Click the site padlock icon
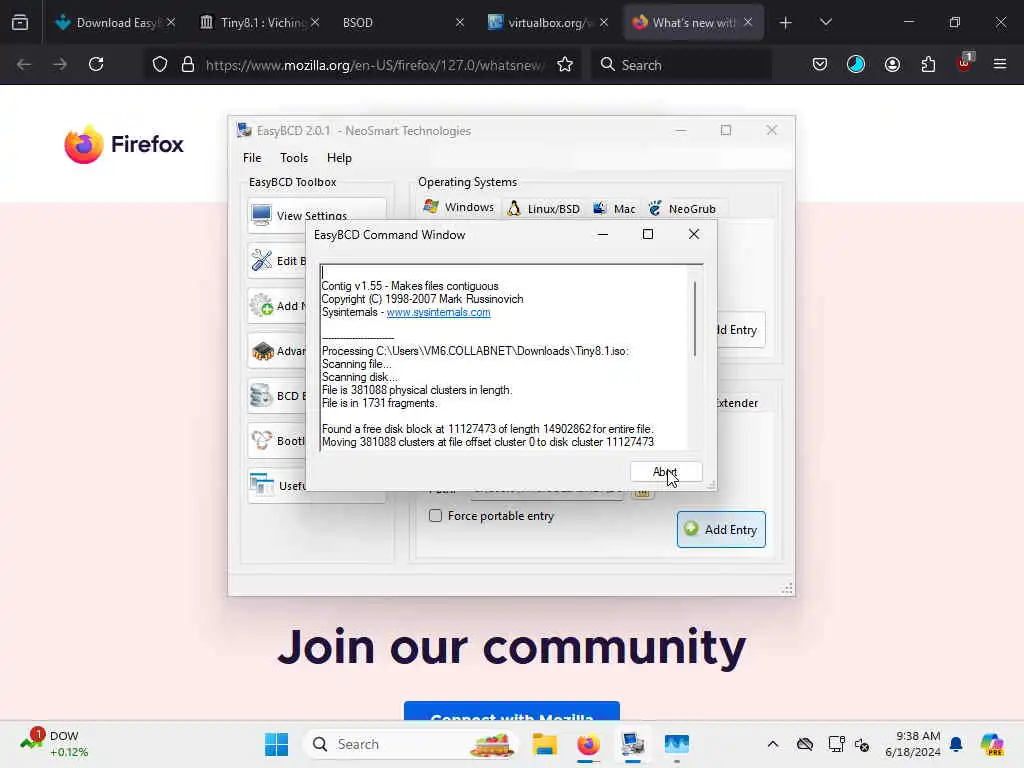 point(188,64)
